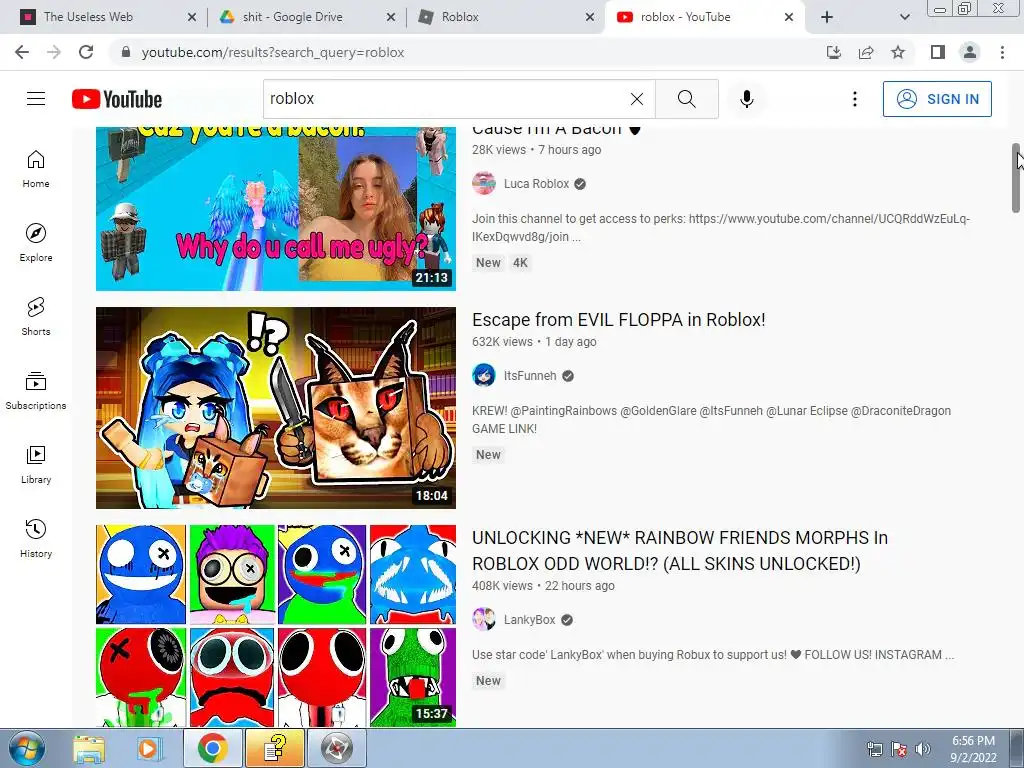The image size is (1024, 768).
Task: Open Windows Explorer from taskbar
Action: [89, 748]
